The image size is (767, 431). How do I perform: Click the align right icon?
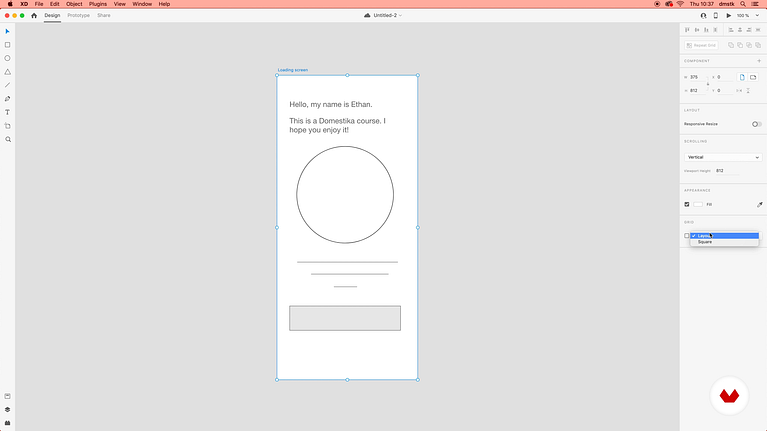749,30
